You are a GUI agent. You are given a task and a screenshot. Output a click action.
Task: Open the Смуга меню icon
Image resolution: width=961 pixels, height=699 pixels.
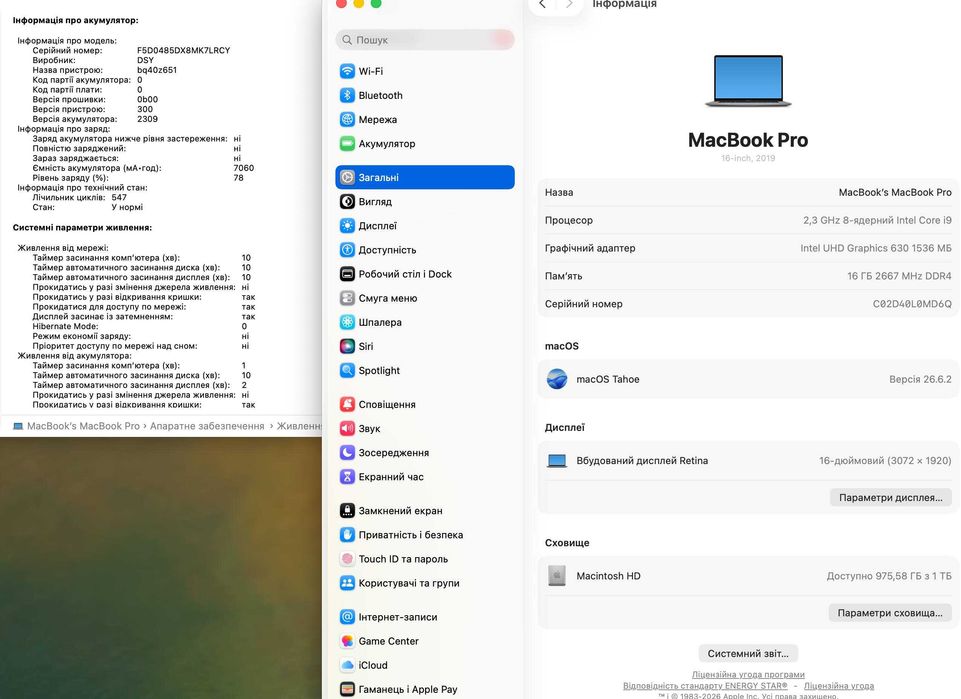pos(347,298)
